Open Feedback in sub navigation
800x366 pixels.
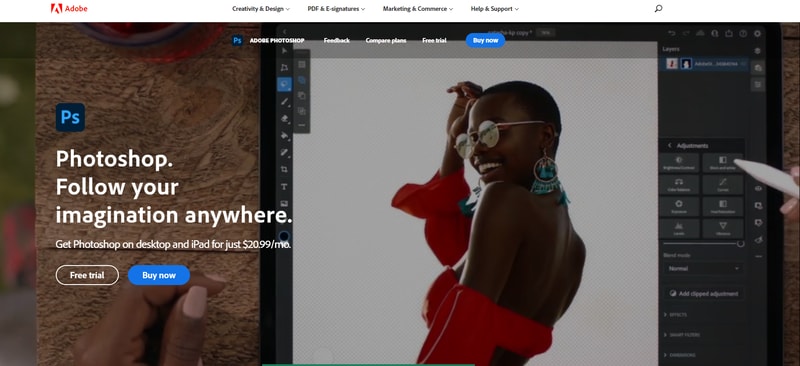337,40
